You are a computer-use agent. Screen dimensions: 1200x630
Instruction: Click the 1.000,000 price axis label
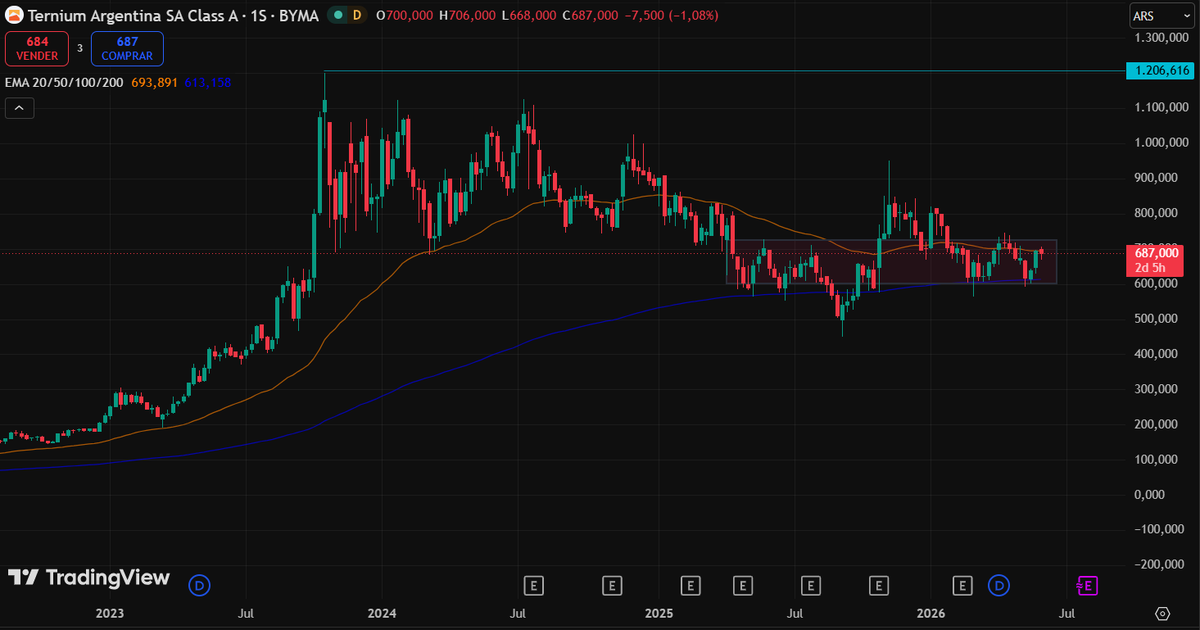pos(1162,142)
